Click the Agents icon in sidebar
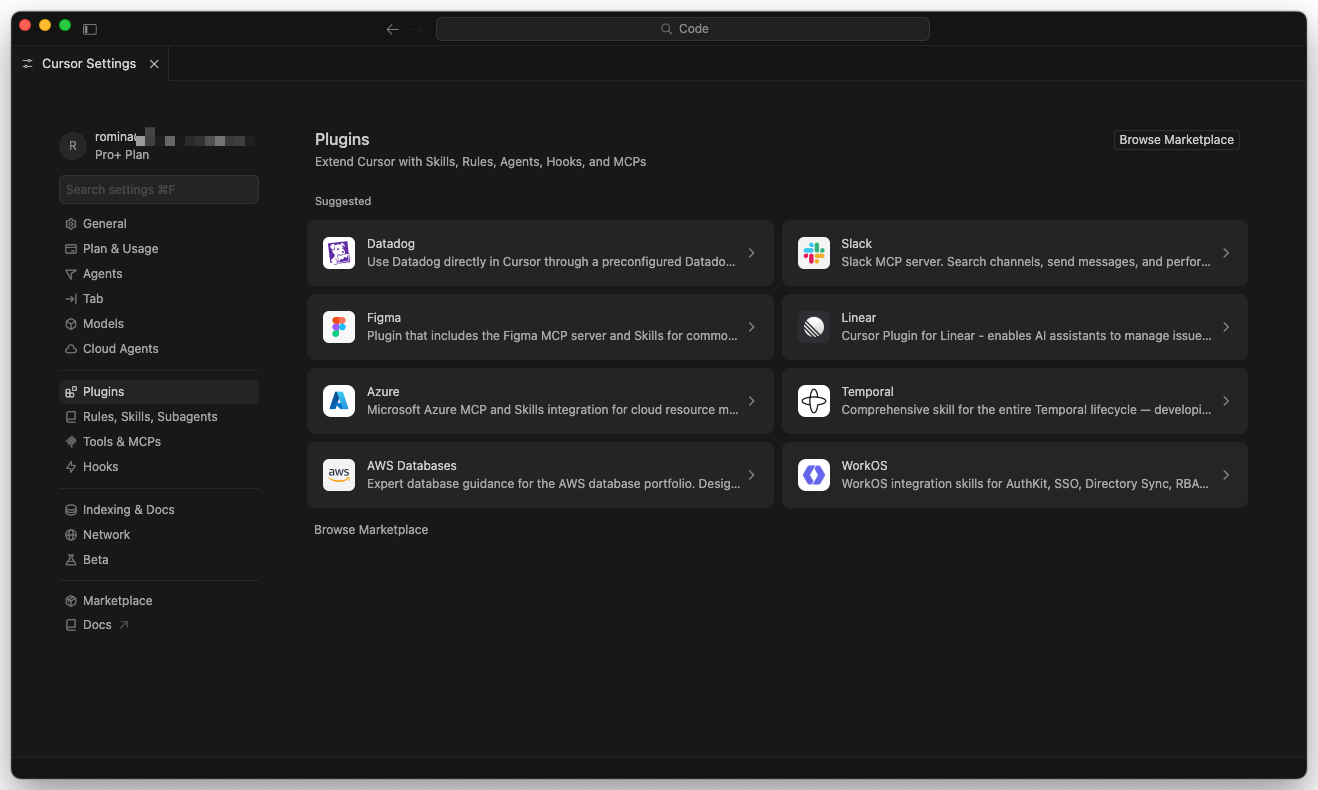 71,274
